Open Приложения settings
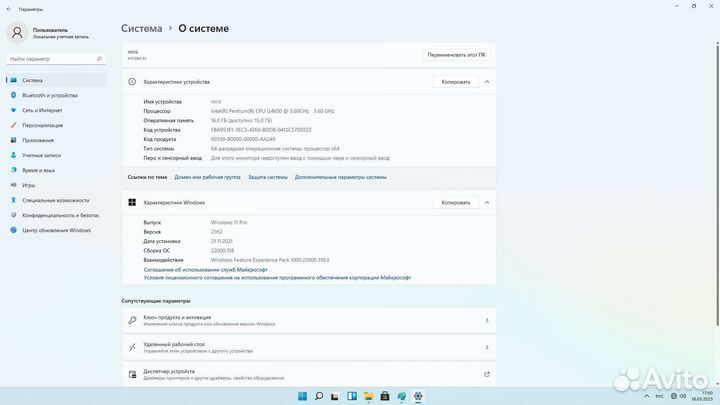 (x=56, y=140)
